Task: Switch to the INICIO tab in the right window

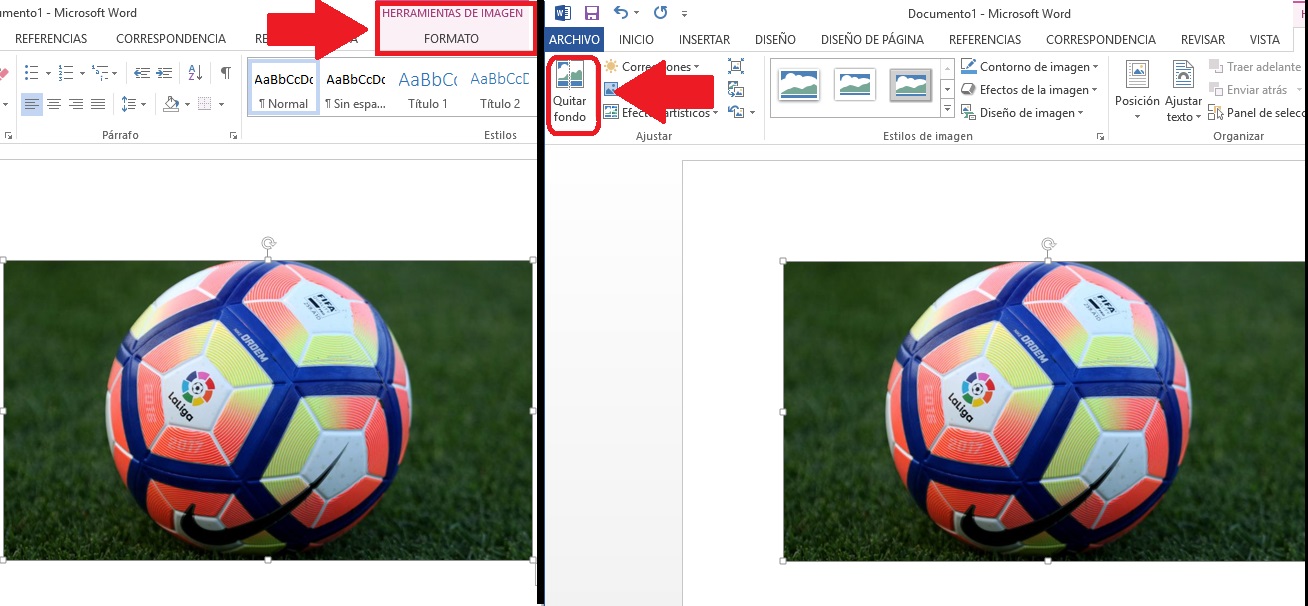Action: coord(636,40)
